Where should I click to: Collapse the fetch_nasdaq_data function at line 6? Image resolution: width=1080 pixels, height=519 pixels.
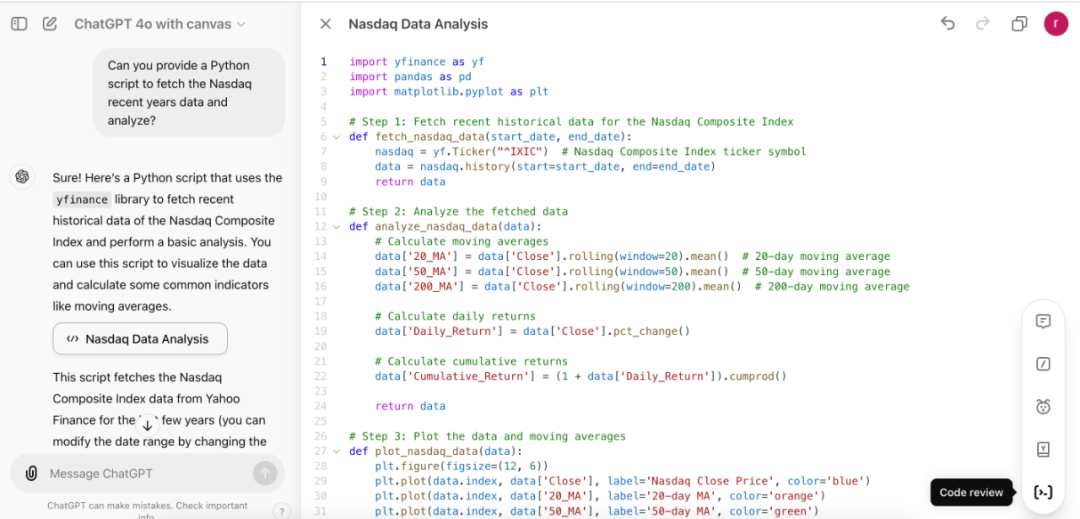coord(336,136)
